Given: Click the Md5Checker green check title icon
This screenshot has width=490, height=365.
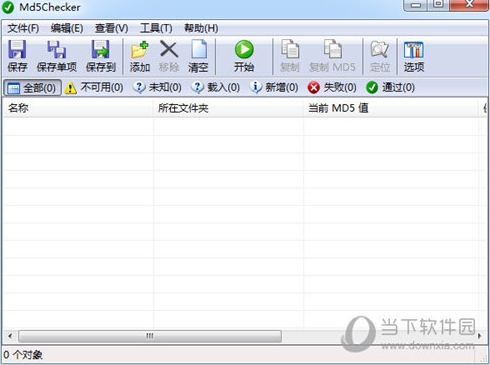Looking at the screenshot, I should point(8,7).
